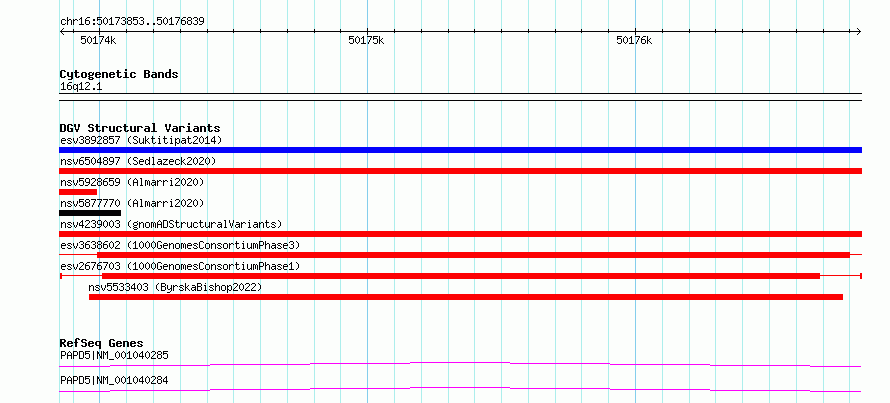This screenshot has width=890, height=403.
Task: Select the RefSeq Genes track title
Action: point(101,343)
